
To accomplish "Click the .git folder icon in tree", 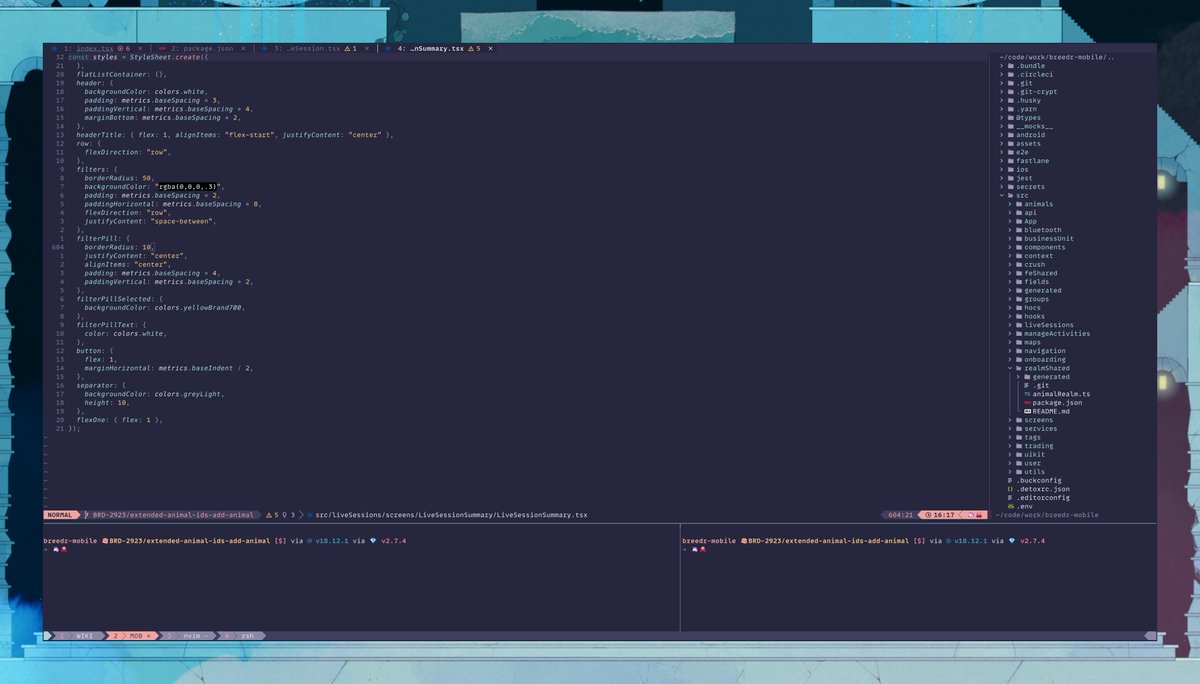I will pos(1010,83).
